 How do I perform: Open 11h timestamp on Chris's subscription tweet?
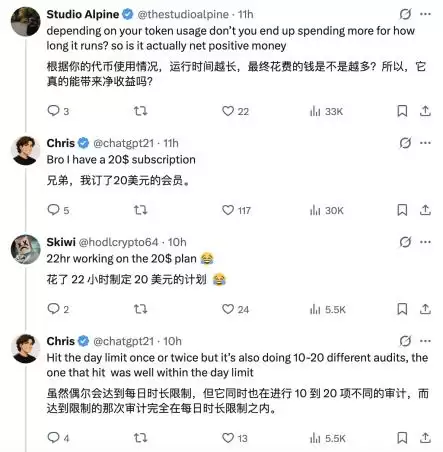click(171, 143)
